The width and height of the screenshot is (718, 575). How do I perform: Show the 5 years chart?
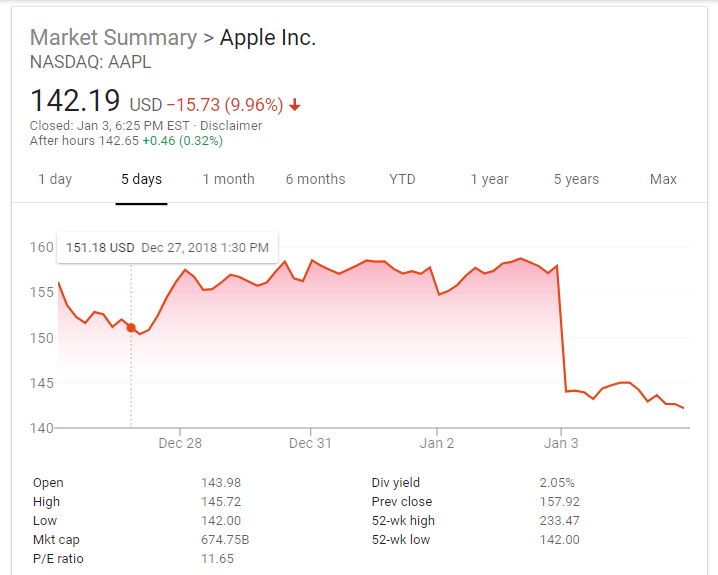point(576,180)
